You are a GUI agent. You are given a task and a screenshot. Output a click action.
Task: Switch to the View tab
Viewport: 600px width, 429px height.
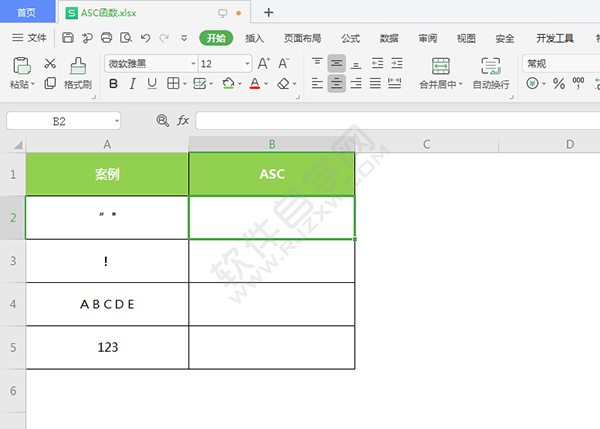pyautogui.click(x=466, y=38)
